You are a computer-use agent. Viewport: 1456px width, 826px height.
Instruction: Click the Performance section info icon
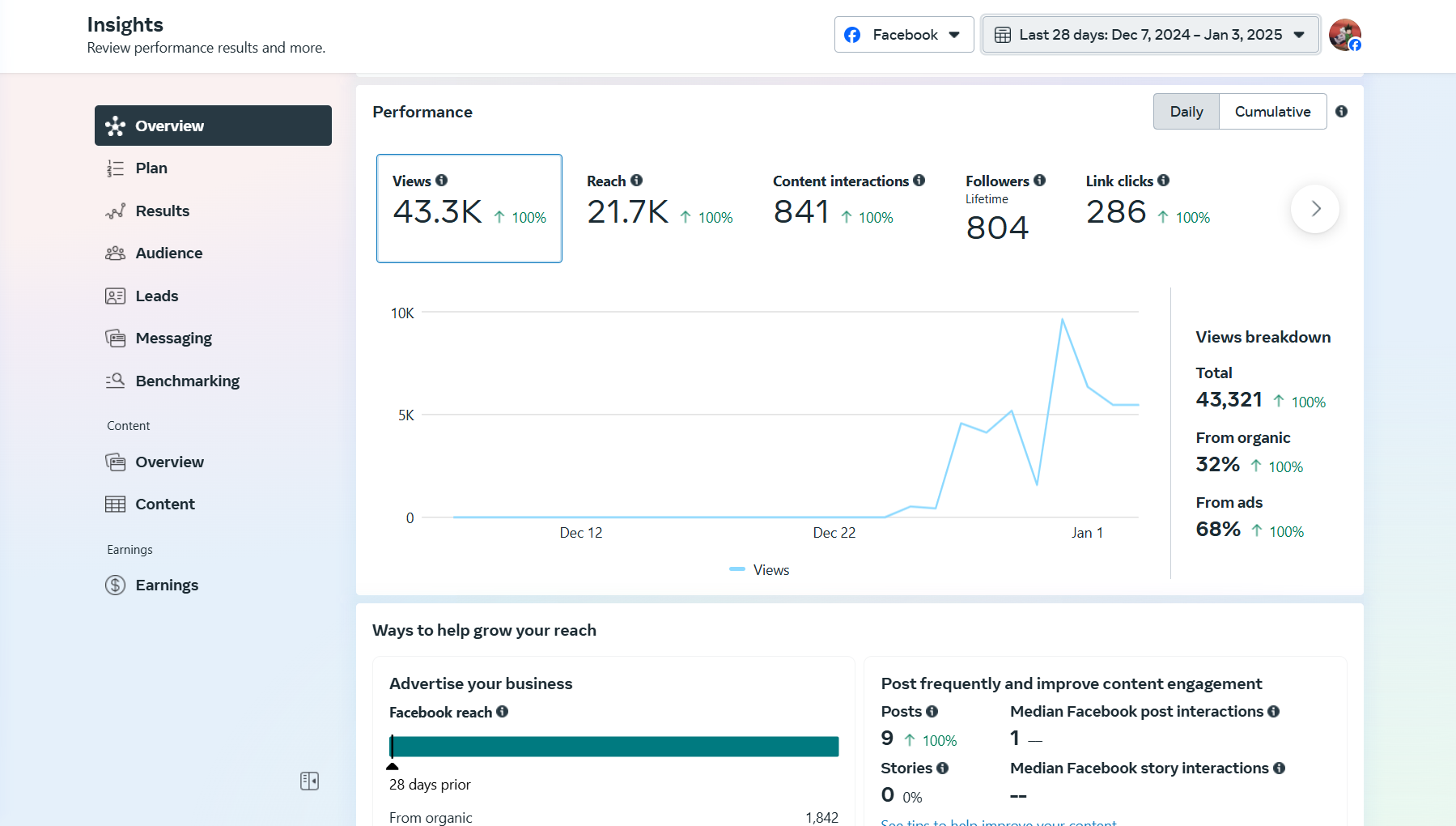(x=1341, y=112)
